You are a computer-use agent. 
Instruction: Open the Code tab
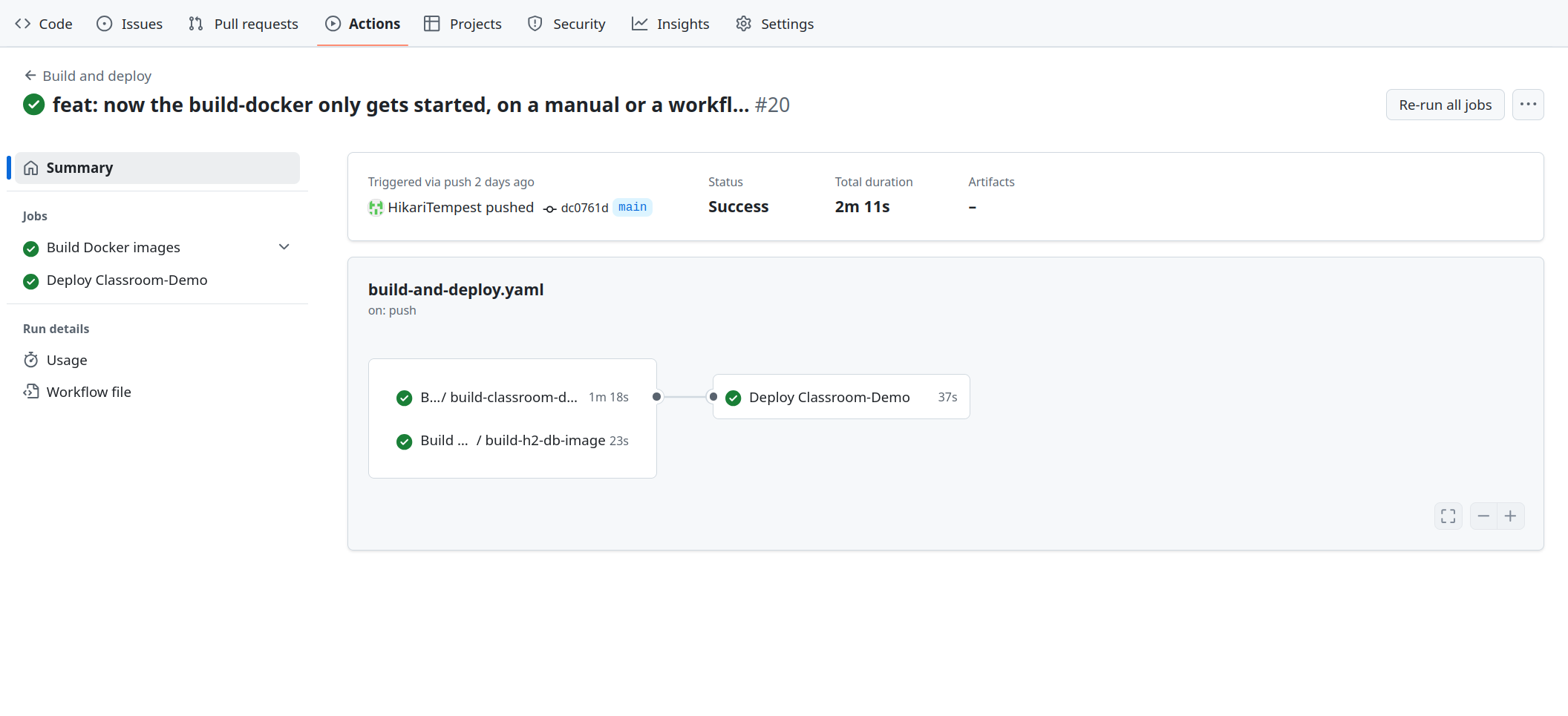[44, 24]
